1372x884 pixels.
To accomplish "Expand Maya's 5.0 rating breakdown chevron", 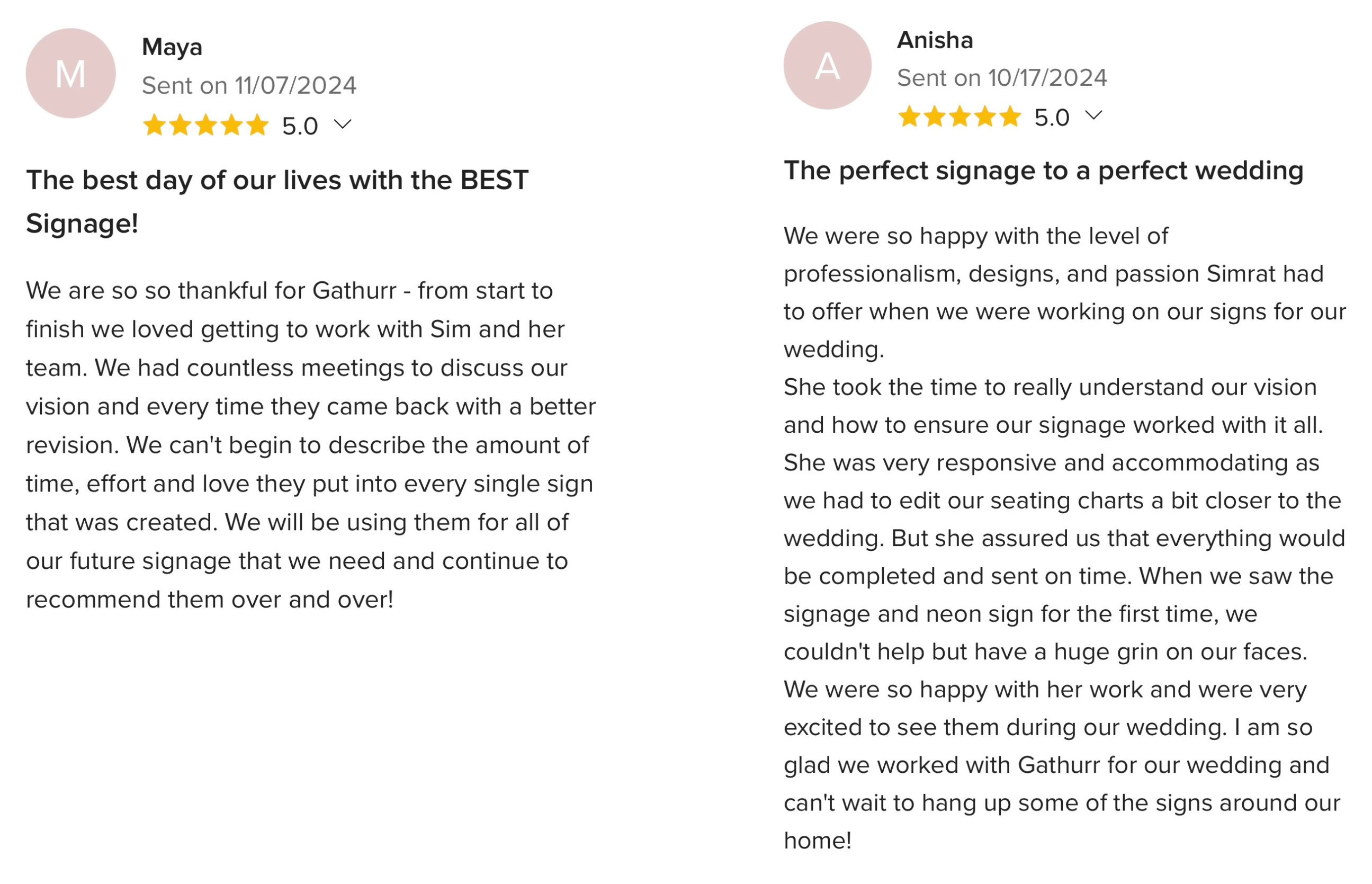I will [x=343, y=124].
